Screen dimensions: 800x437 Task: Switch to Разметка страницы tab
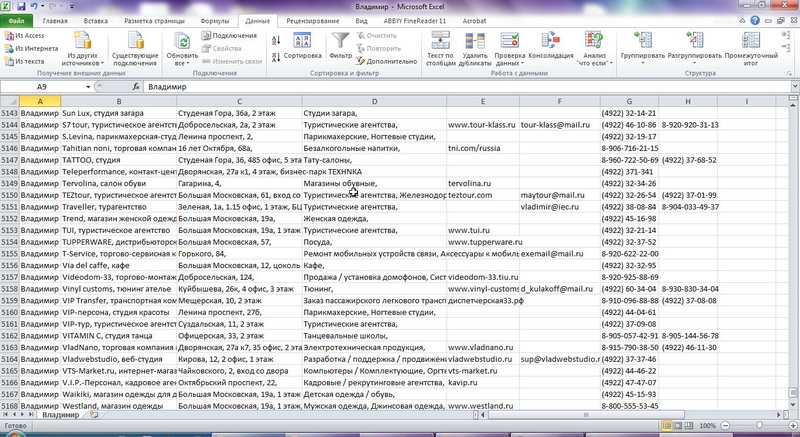click(x=155, y=21)
